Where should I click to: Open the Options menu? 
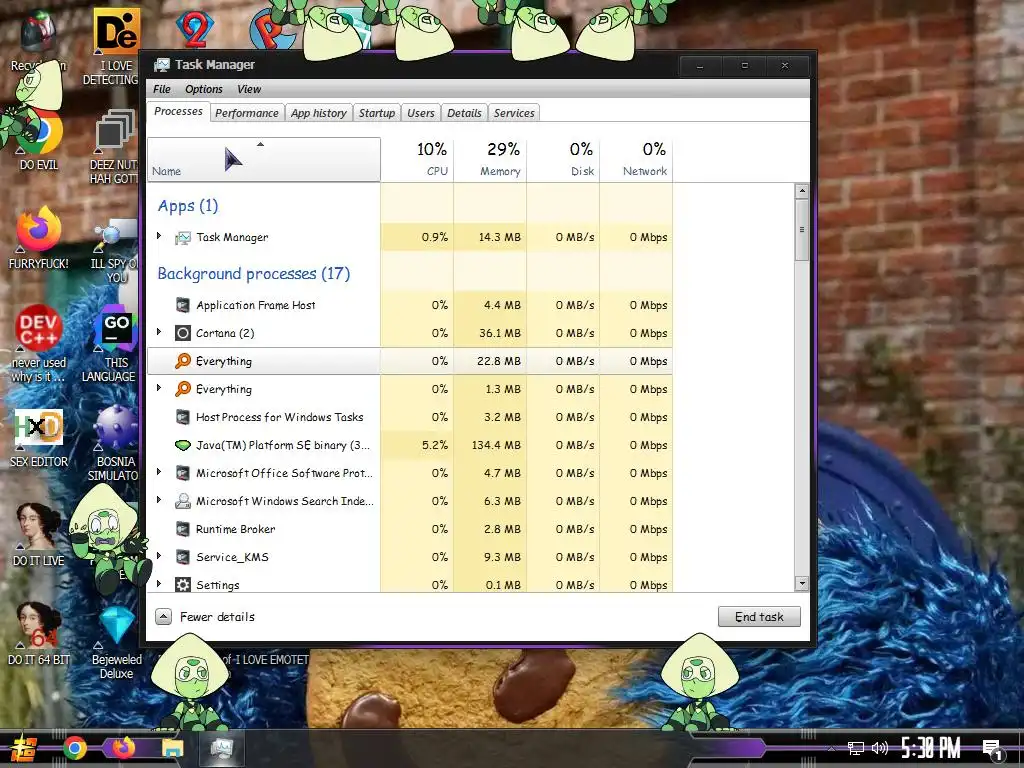[x=203, y=89]
